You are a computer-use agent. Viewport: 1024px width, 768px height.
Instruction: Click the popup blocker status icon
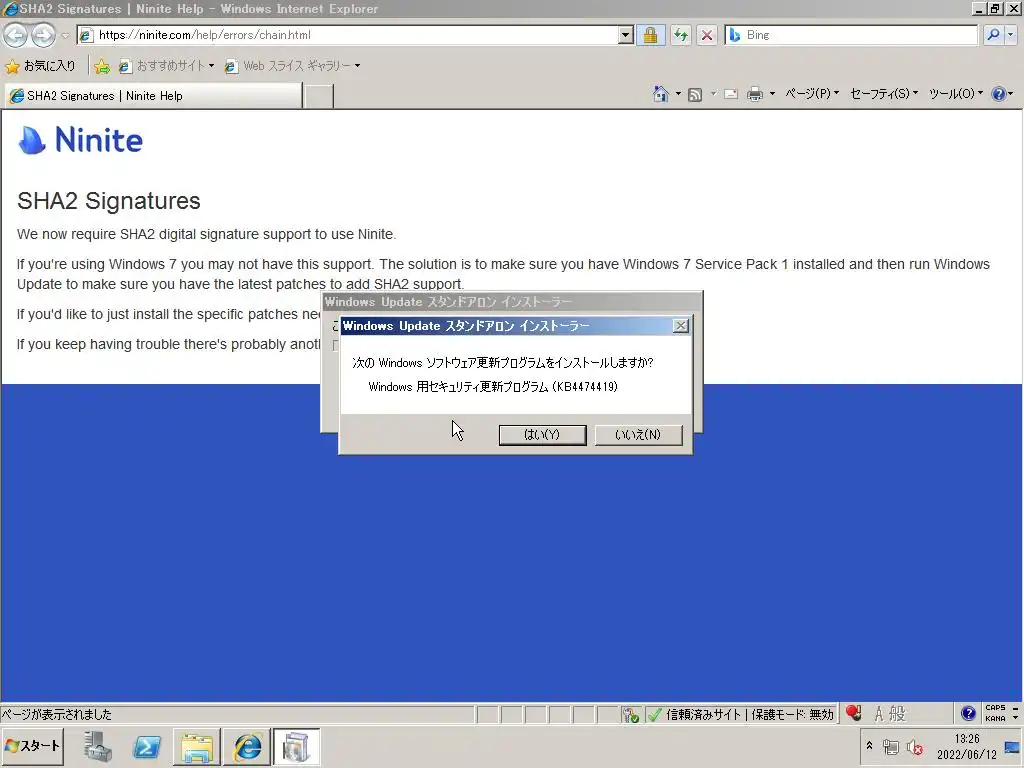(x=630, y=715)
